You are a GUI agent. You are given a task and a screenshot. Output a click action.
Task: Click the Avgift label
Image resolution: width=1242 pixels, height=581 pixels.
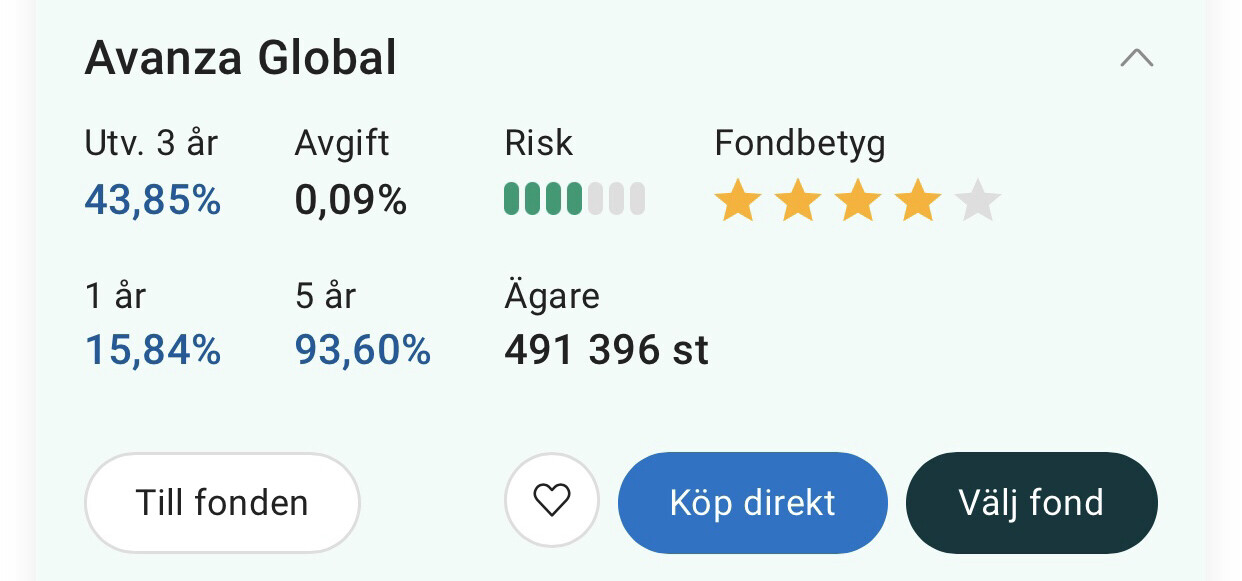coord(342,144)
